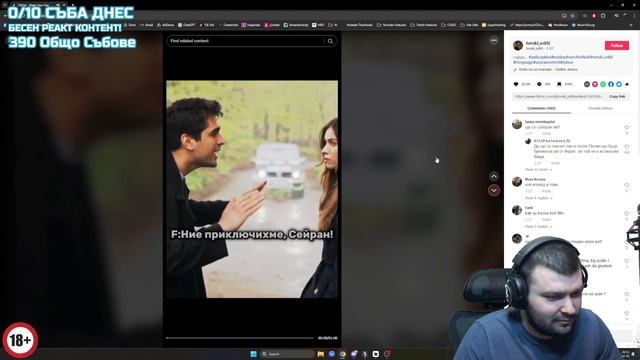The width and height of the screenshot is (640, 360).
Task: Go to previous video with up arrow
Action: coord(493,176)
